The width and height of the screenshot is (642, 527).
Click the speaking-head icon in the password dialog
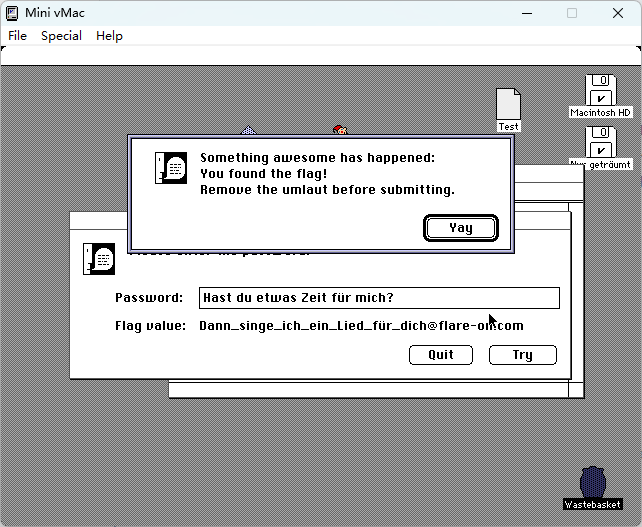[99, 259]
